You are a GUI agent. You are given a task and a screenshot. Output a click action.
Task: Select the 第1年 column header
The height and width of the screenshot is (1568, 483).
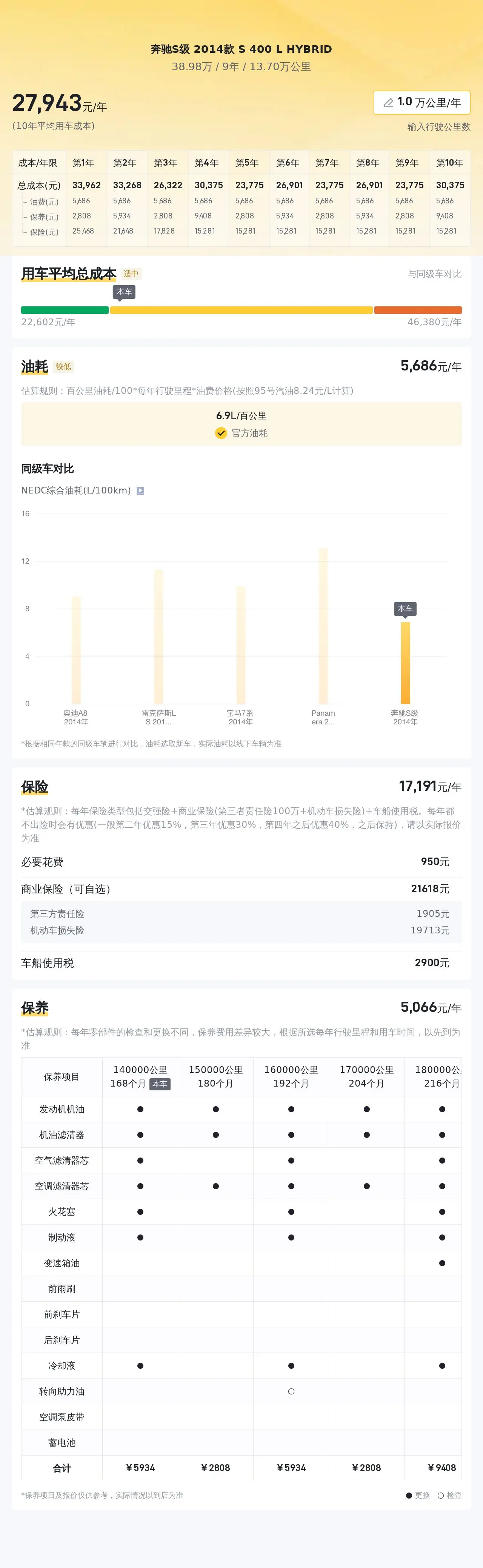point(83,163)
